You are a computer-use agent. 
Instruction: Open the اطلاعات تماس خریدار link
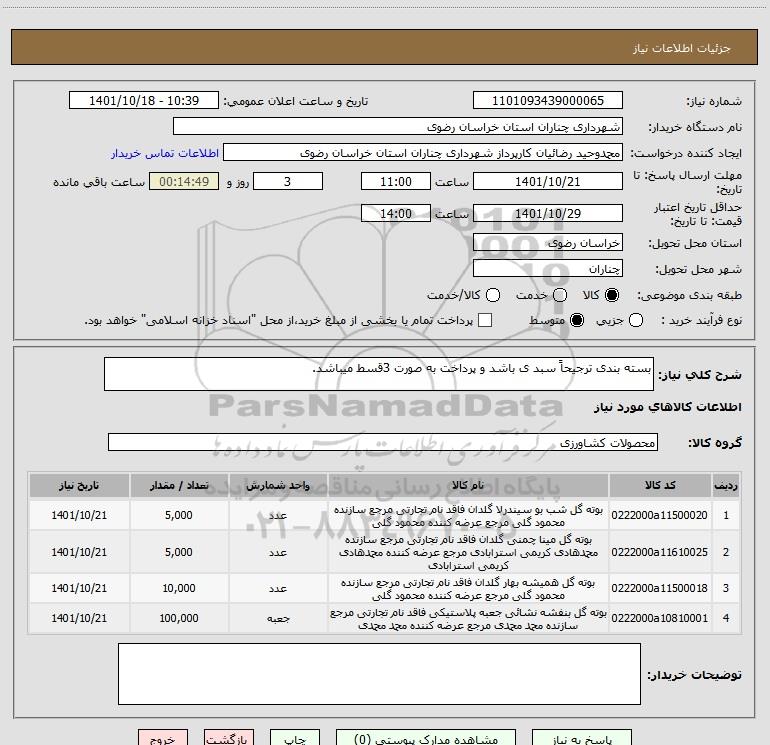(x=165, y=153)
